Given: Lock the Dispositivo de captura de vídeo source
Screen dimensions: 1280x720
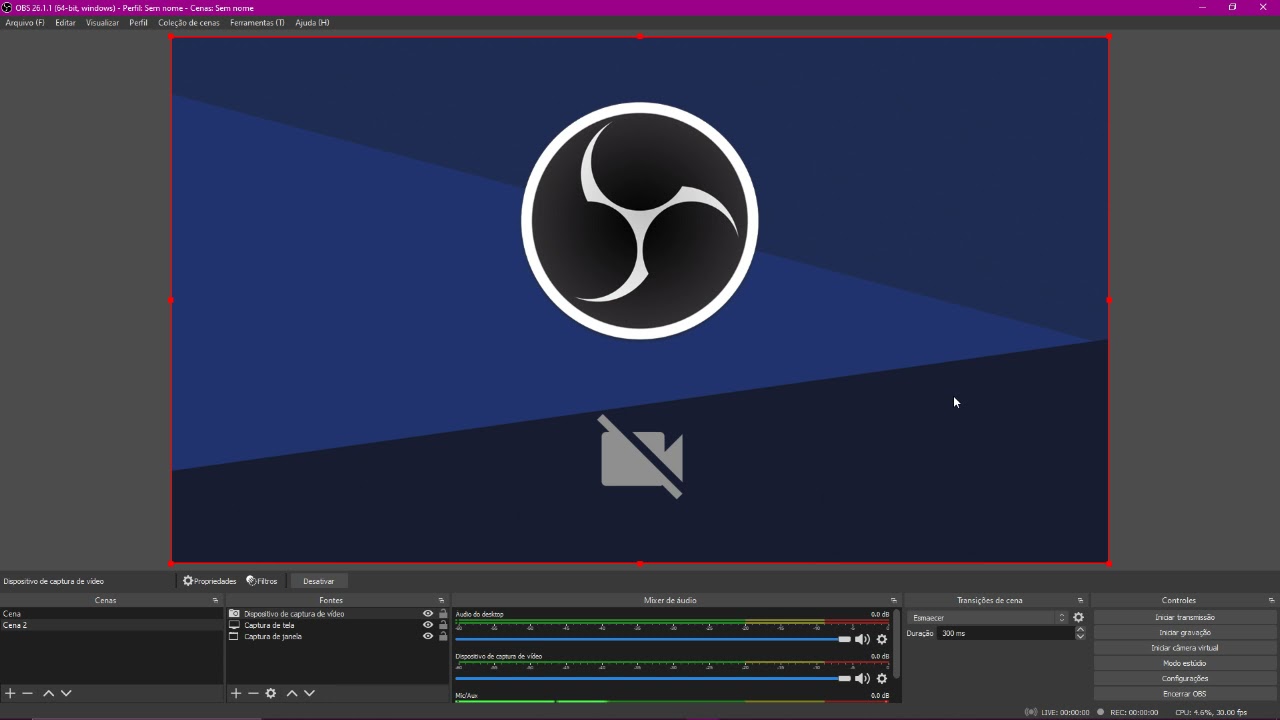Looking at the screenshot, I should coord(443,614).
